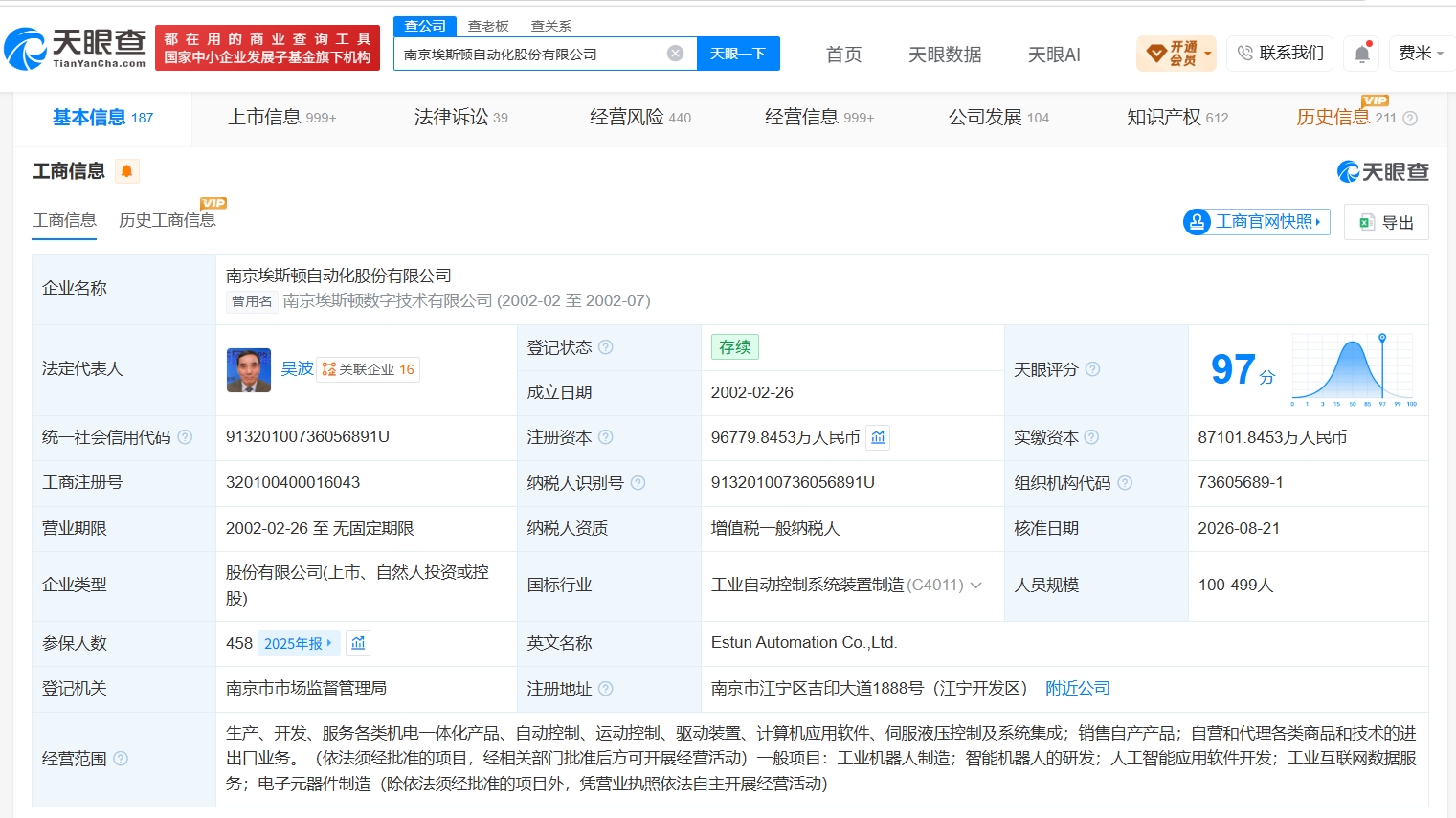1456x818 pixels.
Task: Click the red banner 都在用的商业查询工具
Action: tap(267, 48)
